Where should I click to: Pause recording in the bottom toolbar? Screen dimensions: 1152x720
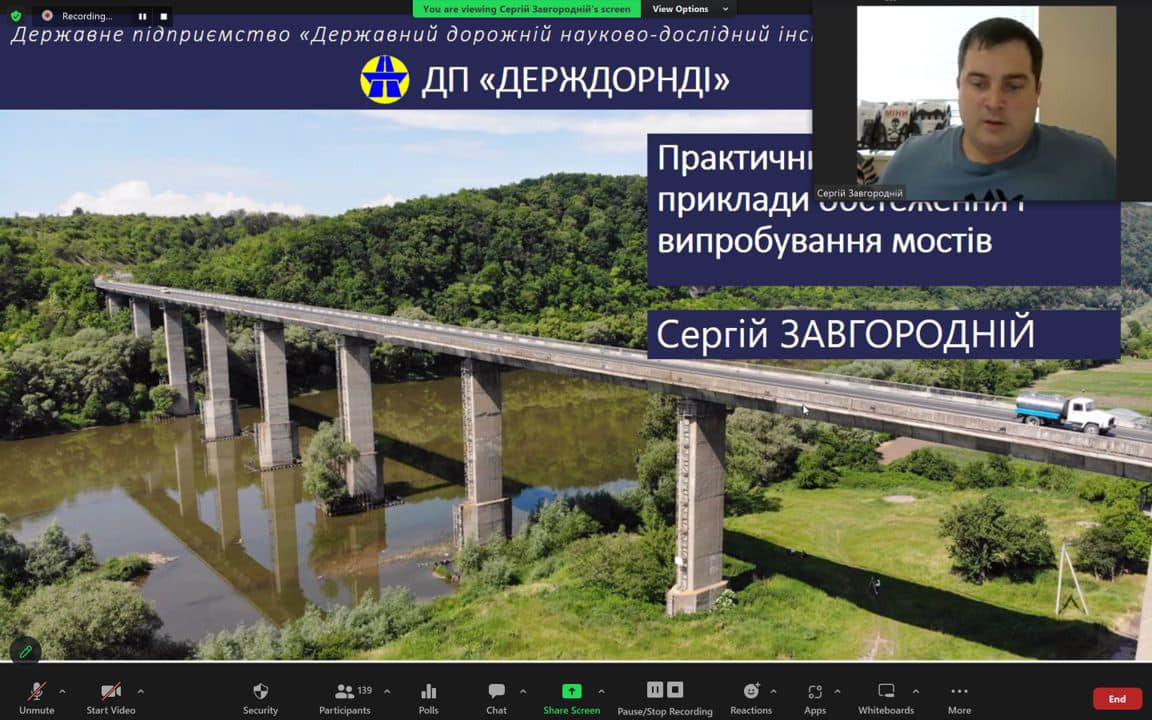pos(654,690)
